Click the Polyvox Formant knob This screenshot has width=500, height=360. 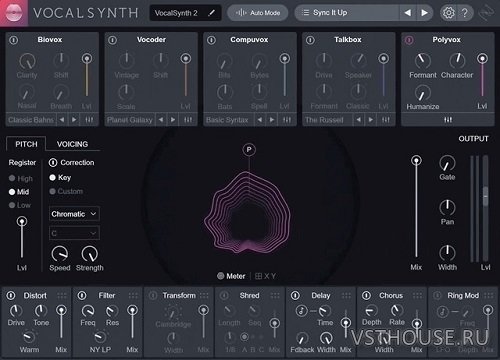tap(422, 61)
